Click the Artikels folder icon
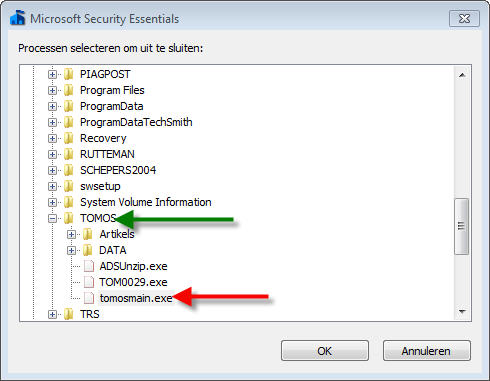 [x=88, y=234]
